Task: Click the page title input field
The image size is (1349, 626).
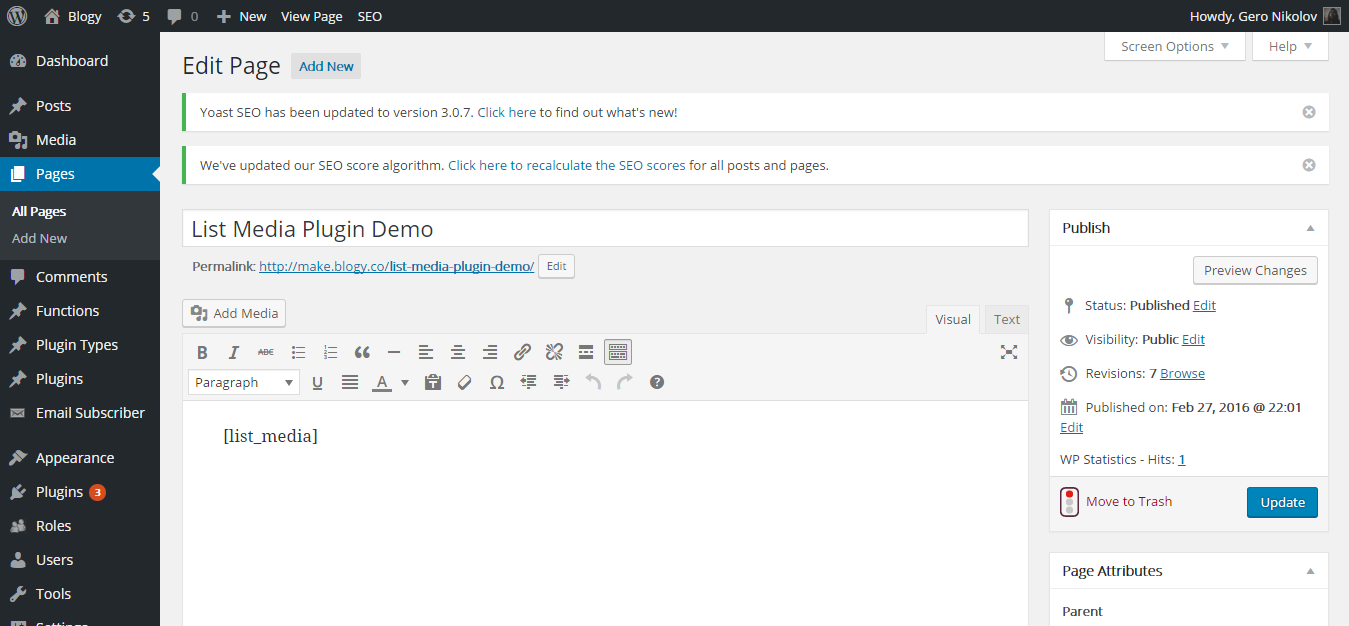Action: tap(605, 229)
